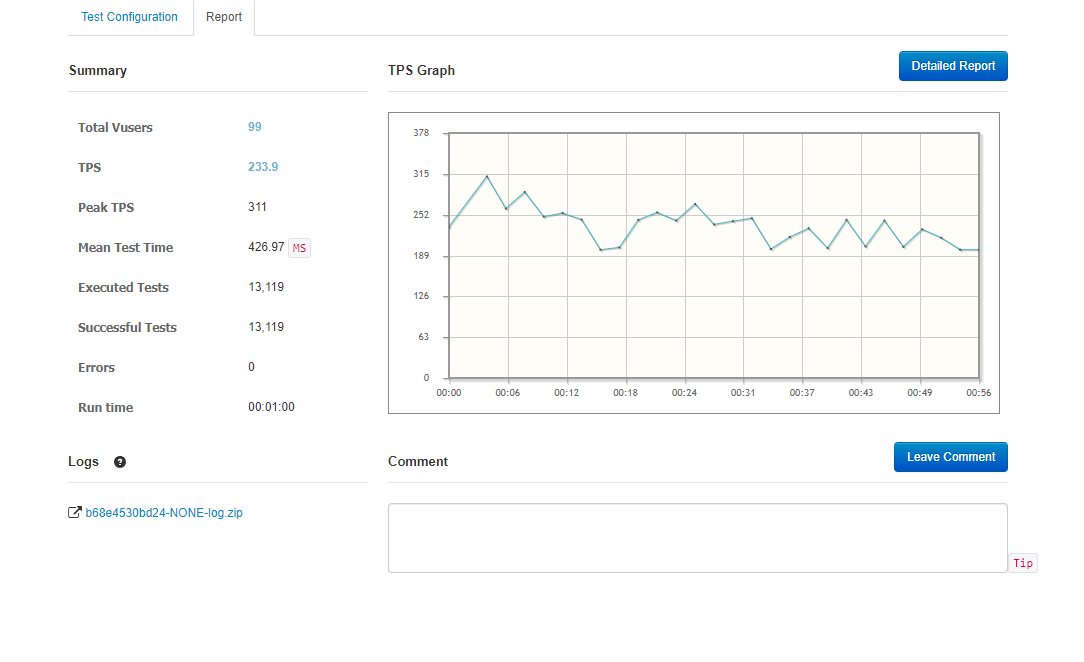Click the 00:31 x-axis label

743,393
